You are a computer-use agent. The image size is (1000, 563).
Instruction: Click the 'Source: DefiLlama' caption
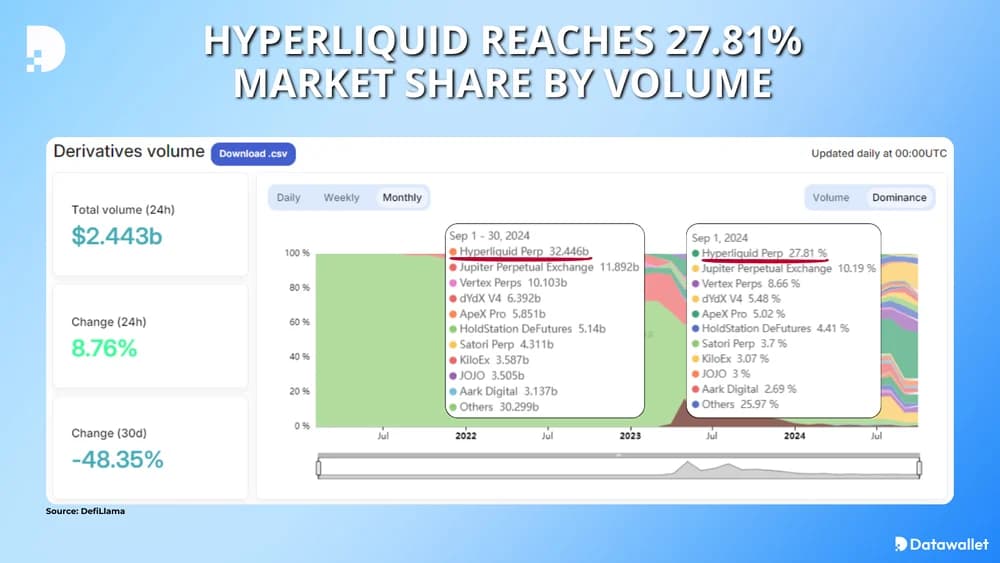point(85,511)
